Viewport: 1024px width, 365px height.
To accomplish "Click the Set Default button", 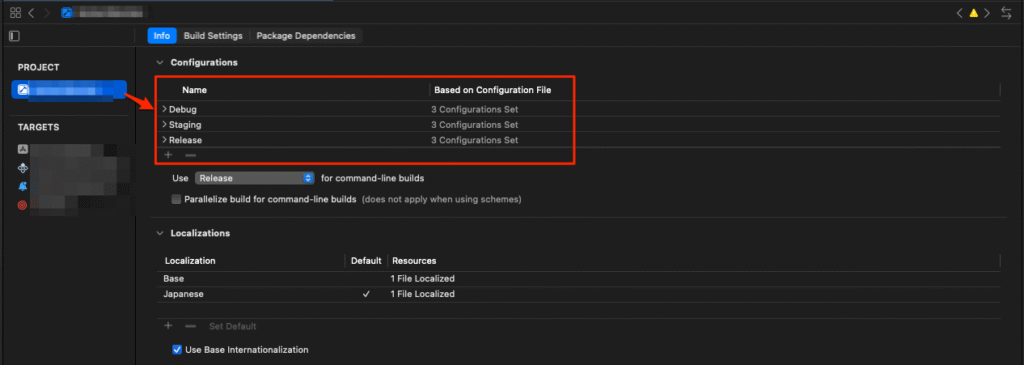I will [232, 326].
